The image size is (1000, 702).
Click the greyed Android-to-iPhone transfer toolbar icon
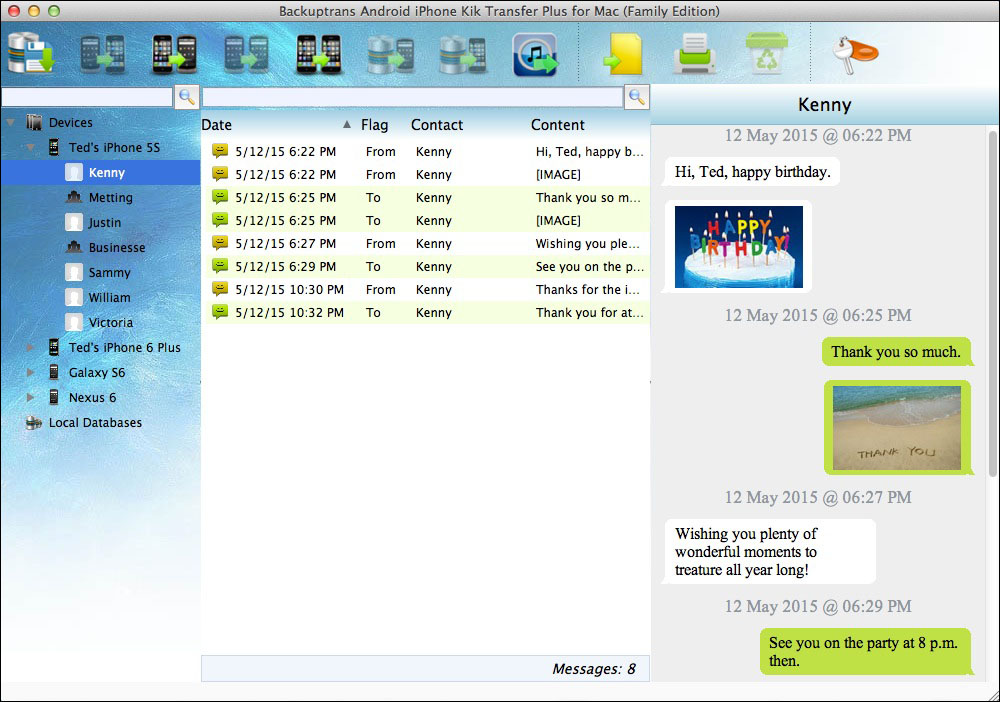click(x=102, y=54)
